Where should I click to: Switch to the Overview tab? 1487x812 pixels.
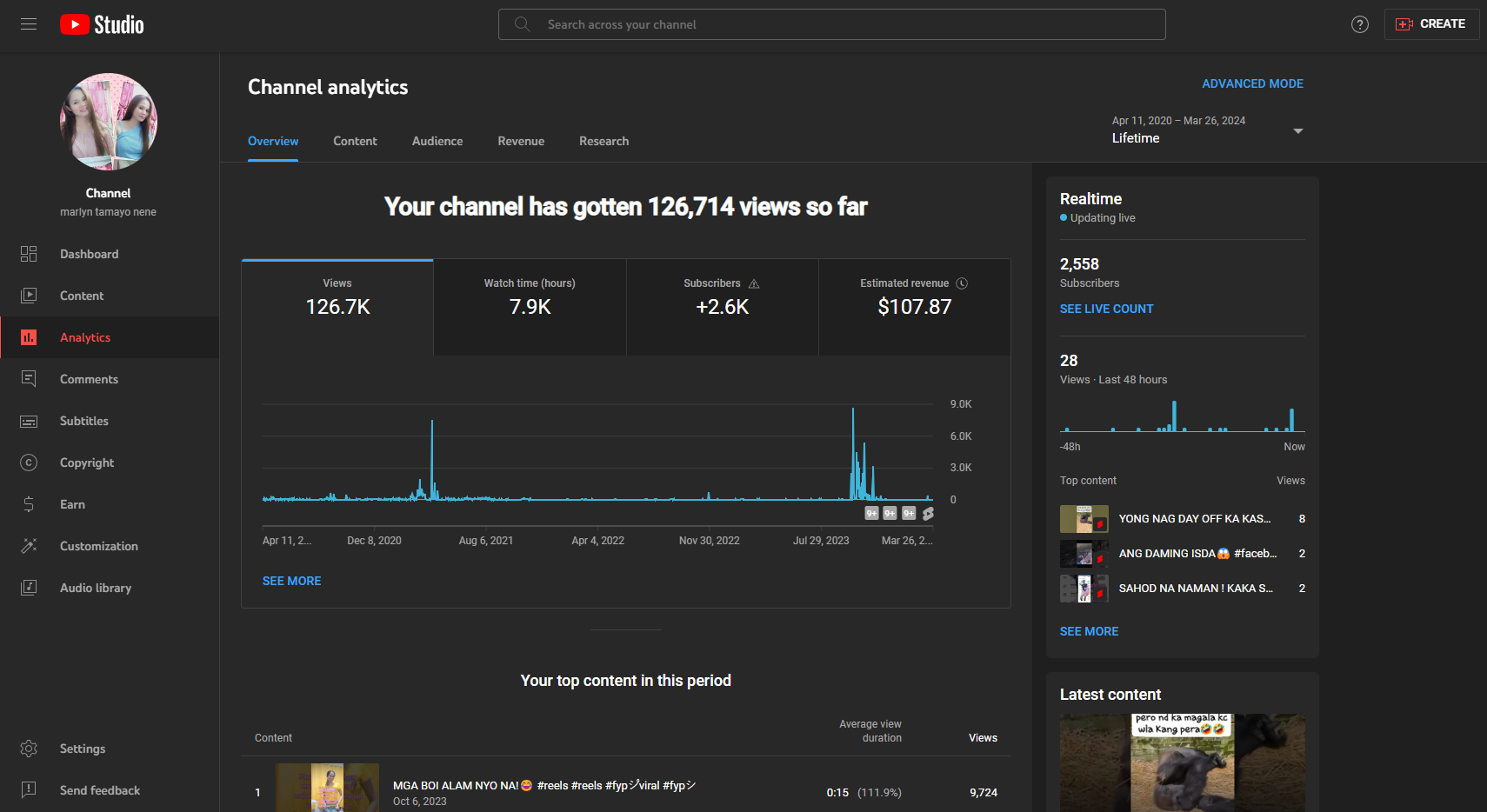(x=273, y=141)
